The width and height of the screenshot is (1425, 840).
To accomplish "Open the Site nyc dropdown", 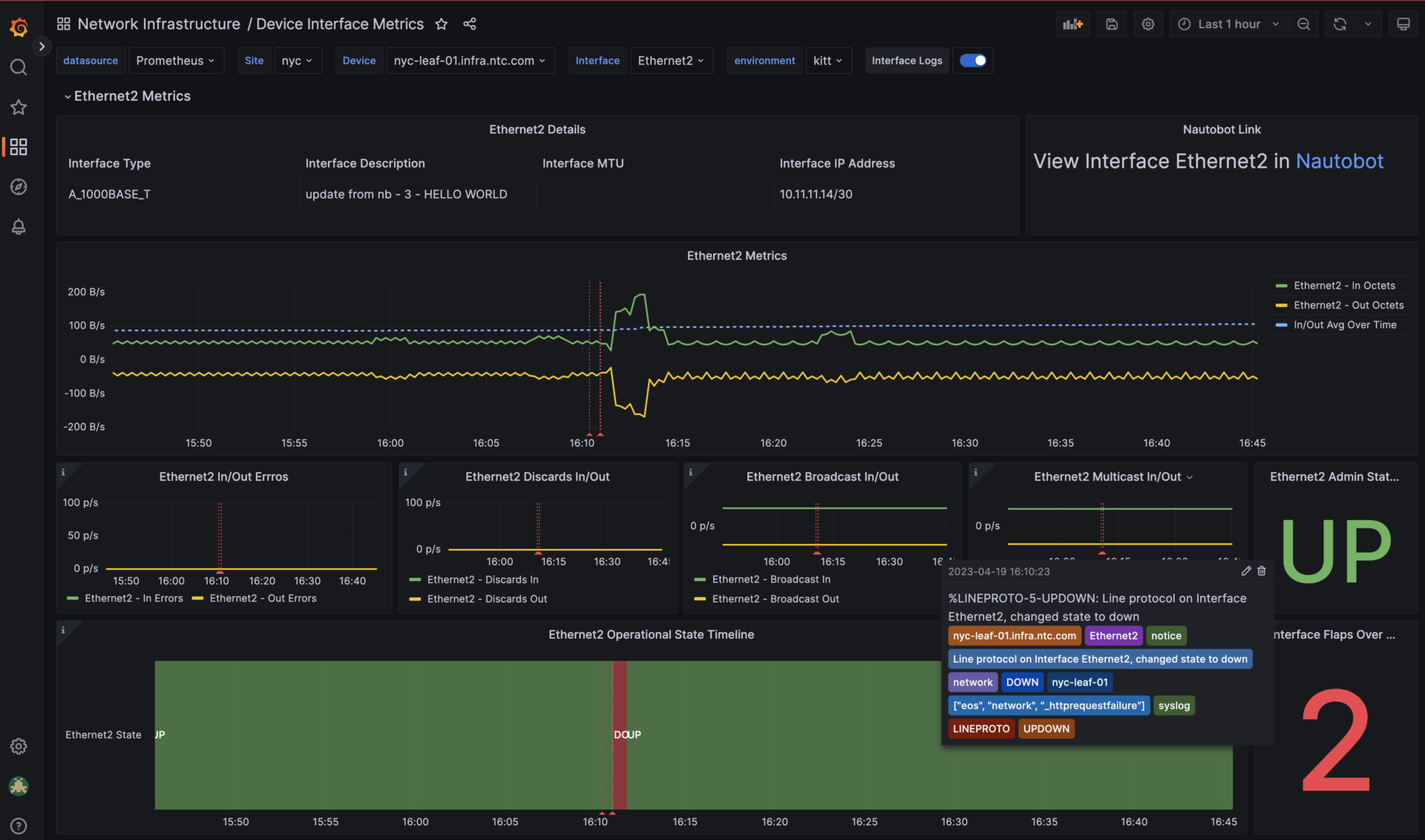I will (298, 61).
